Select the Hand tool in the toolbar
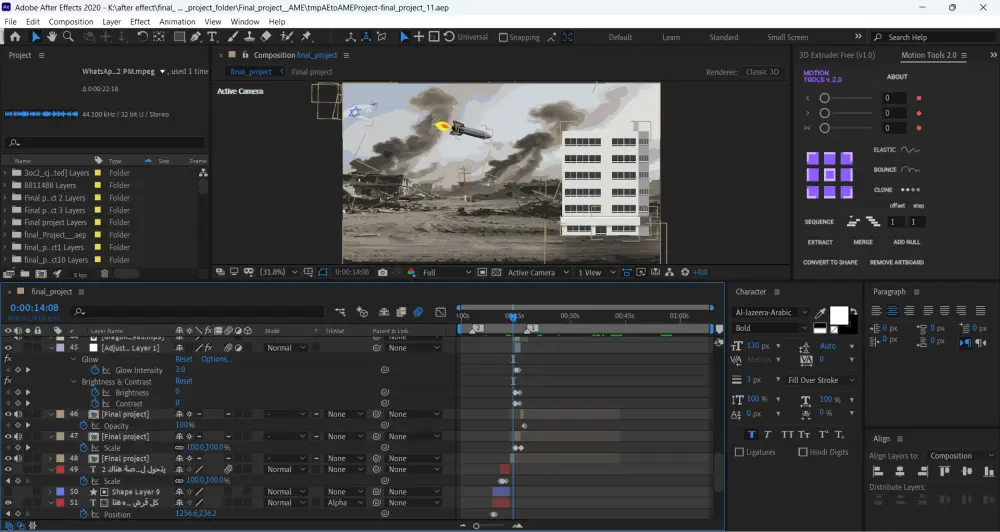Screen dimensions: 1000x532 click(x=52, y=37)
